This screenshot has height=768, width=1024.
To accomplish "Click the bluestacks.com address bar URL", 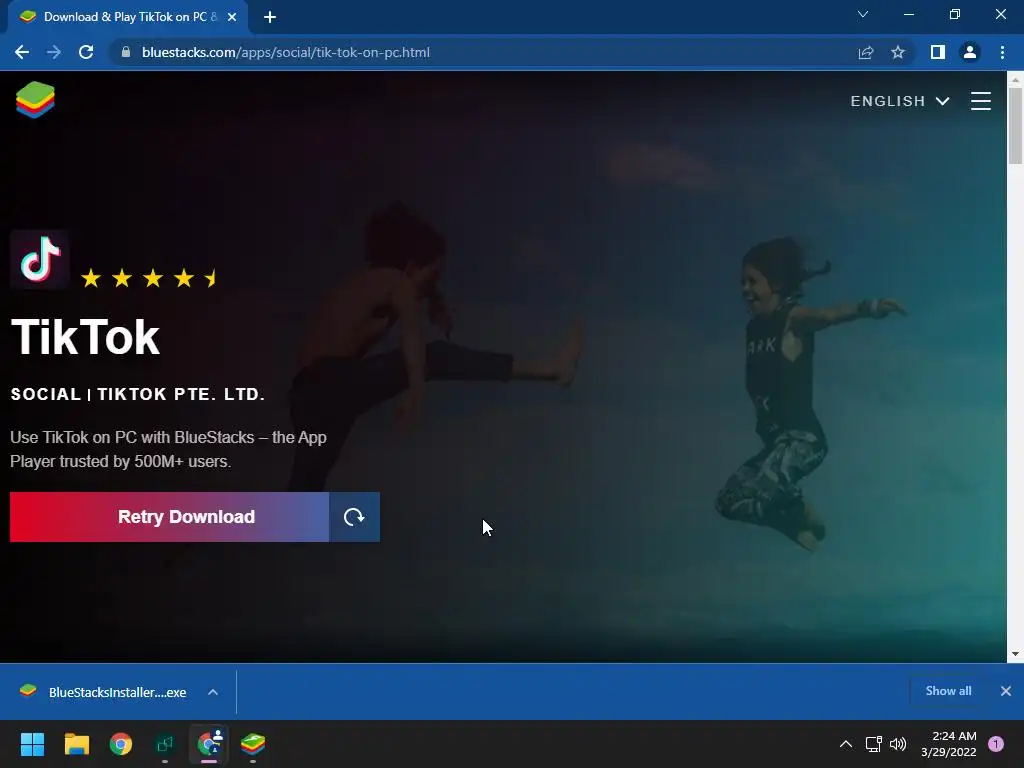I will [x=285, y=52].
